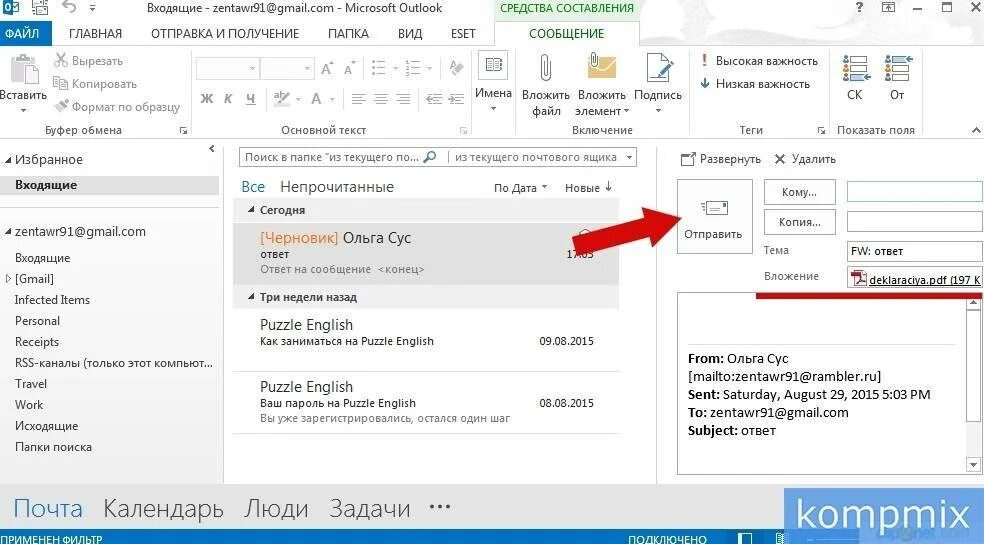Click the Send (Отправить) button

tap(714, 216)
